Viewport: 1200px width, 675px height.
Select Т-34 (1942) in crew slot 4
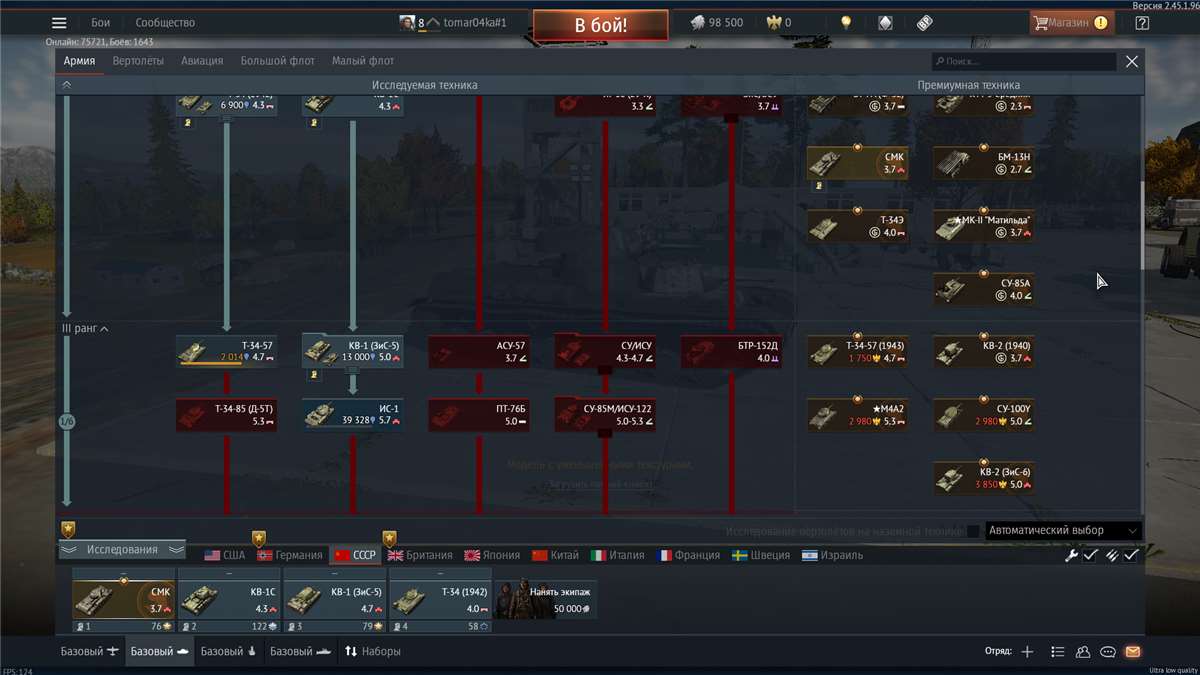[442, 600]
